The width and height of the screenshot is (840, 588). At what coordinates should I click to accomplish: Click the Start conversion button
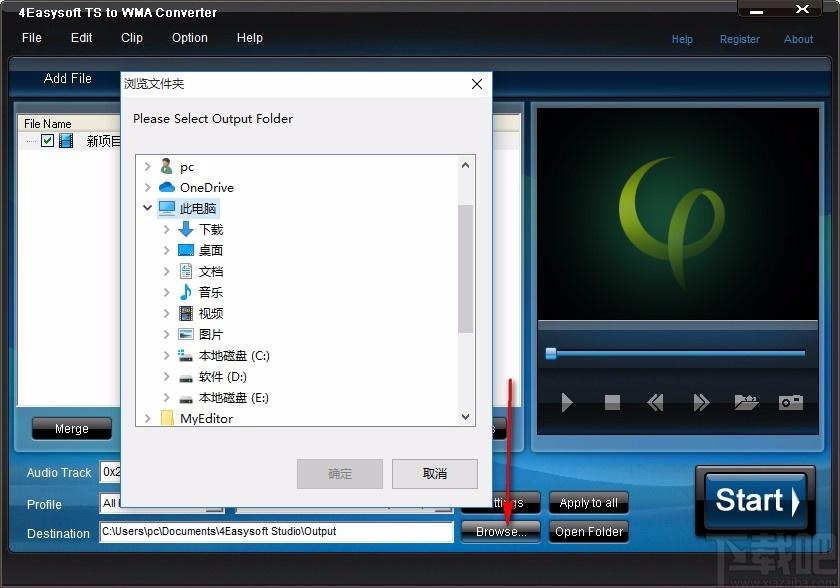tap(755, 500)
